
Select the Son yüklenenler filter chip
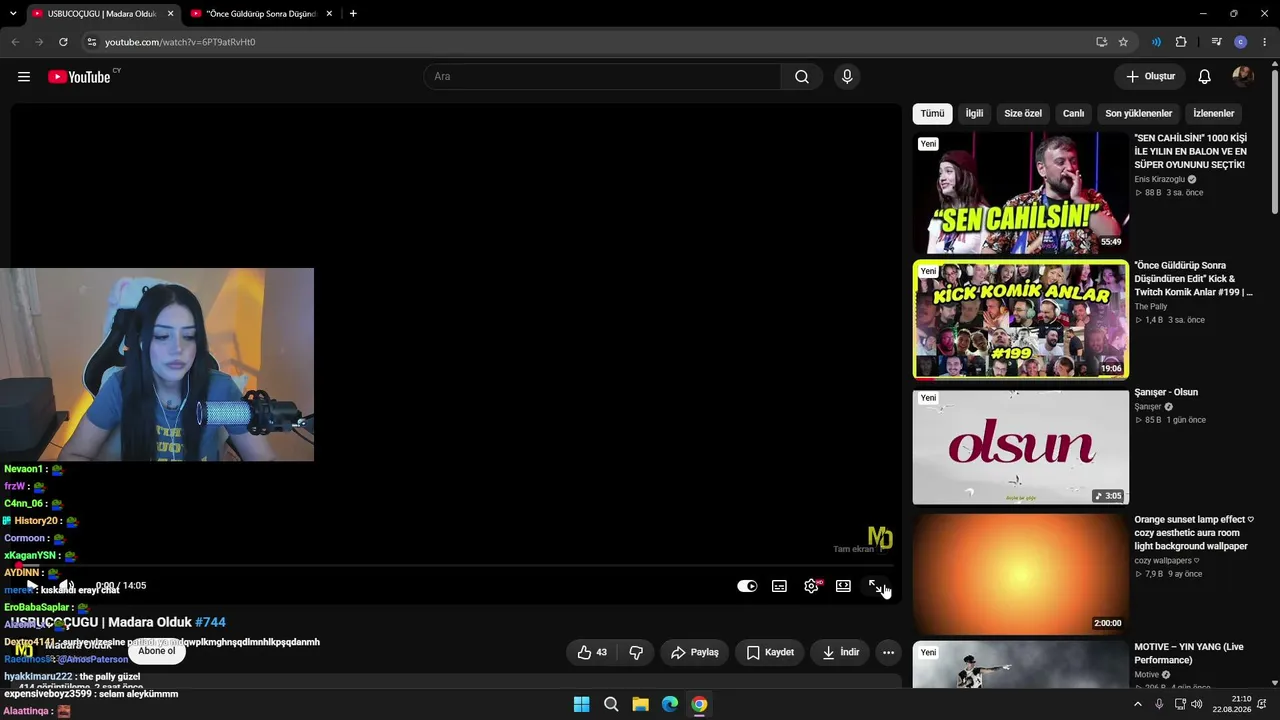pos(1138,114)
